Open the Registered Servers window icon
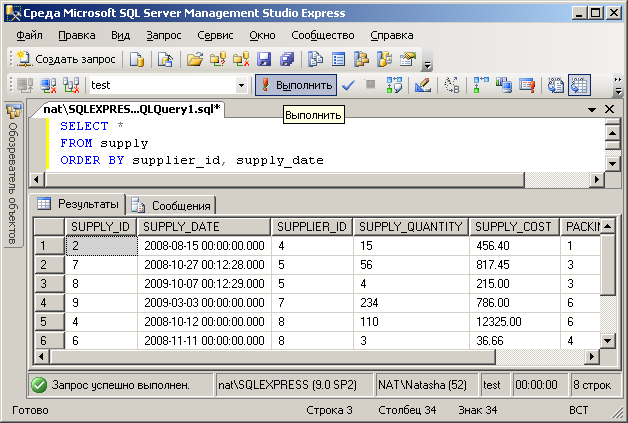Screen dimensions: 628x423 (x=316, y=59)
